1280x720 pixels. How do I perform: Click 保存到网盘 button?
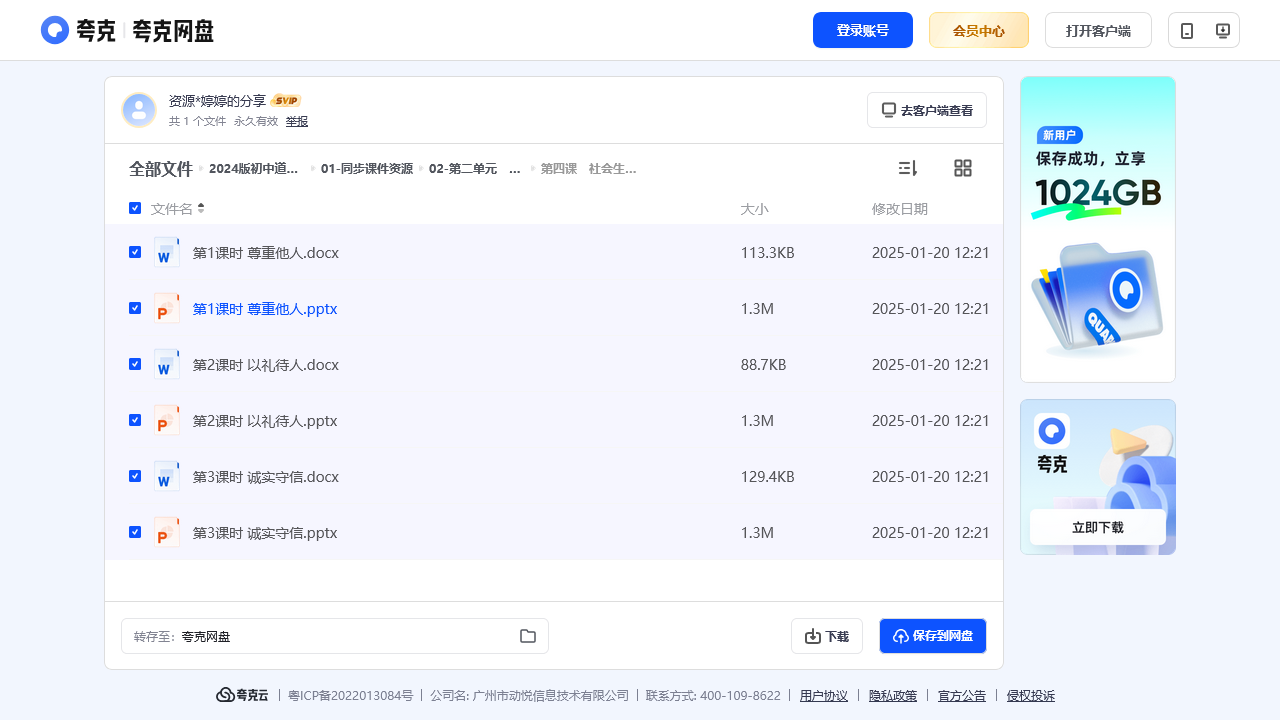point(933,636)
